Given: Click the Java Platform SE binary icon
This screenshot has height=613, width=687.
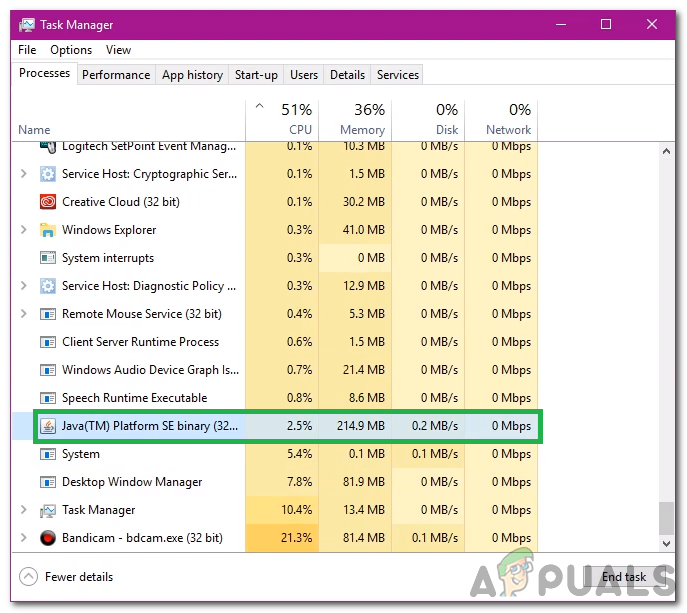Looking at the screenshot, I should click(48, 426).
